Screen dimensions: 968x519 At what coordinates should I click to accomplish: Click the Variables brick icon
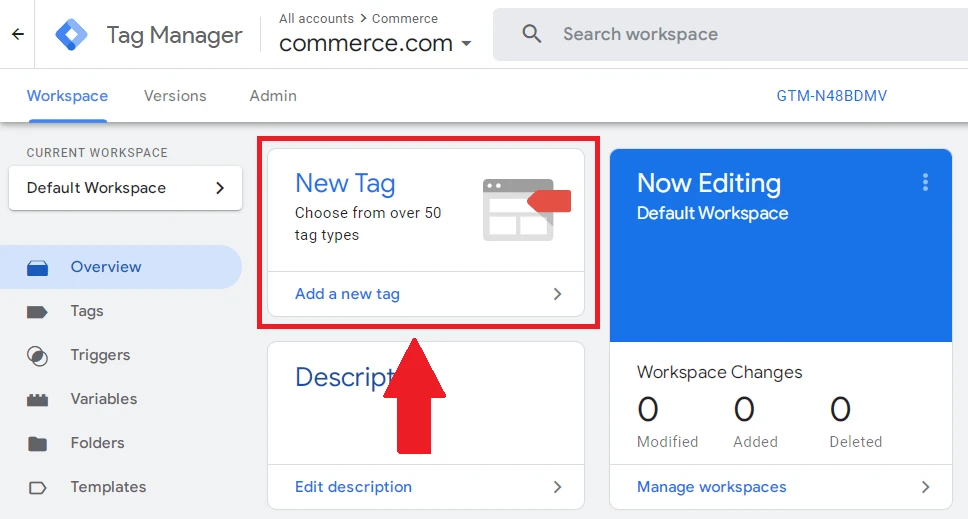37,399
